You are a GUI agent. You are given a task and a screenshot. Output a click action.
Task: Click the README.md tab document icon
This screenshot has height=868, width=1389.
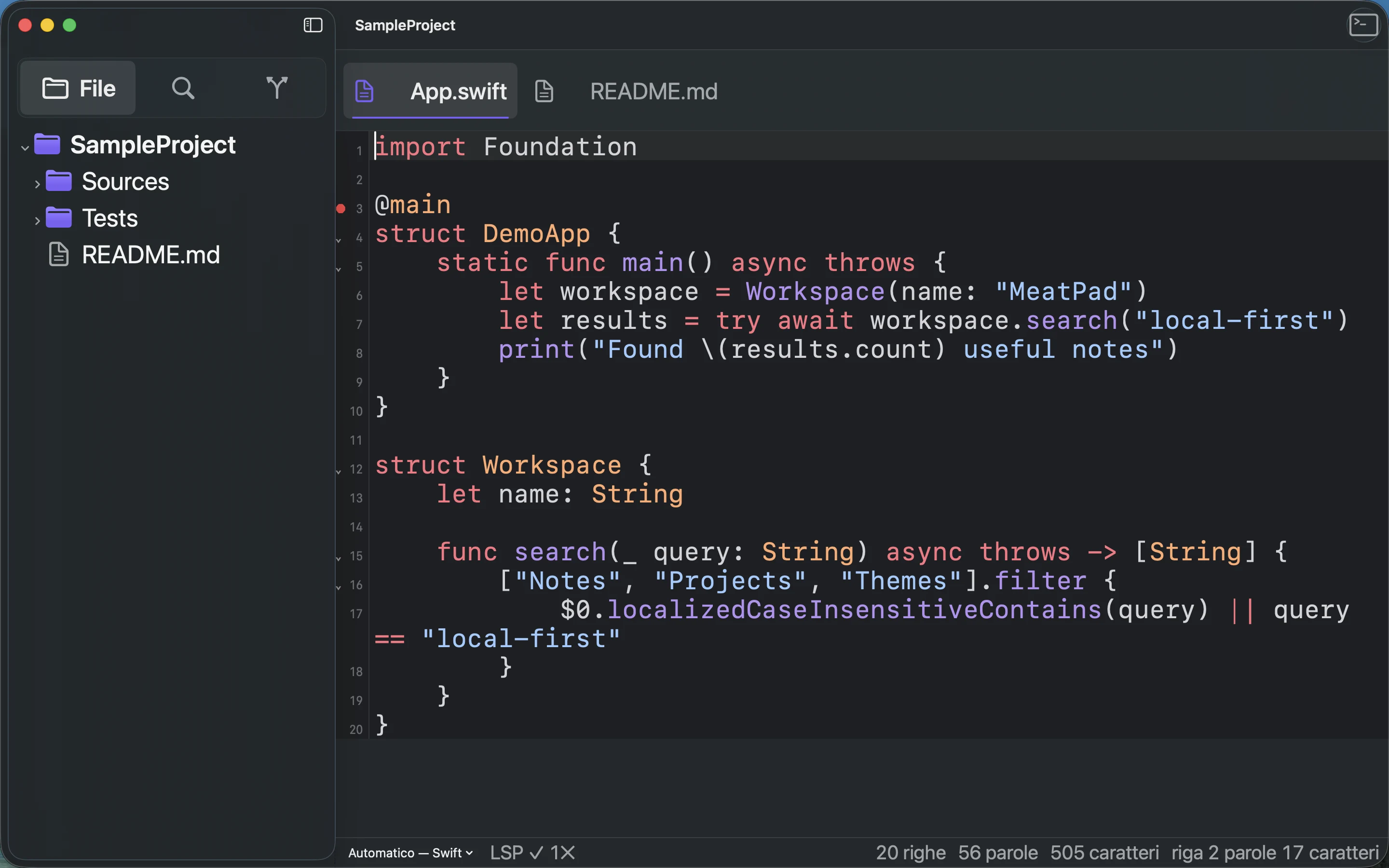pyautogui.click(x=544, y=91)
